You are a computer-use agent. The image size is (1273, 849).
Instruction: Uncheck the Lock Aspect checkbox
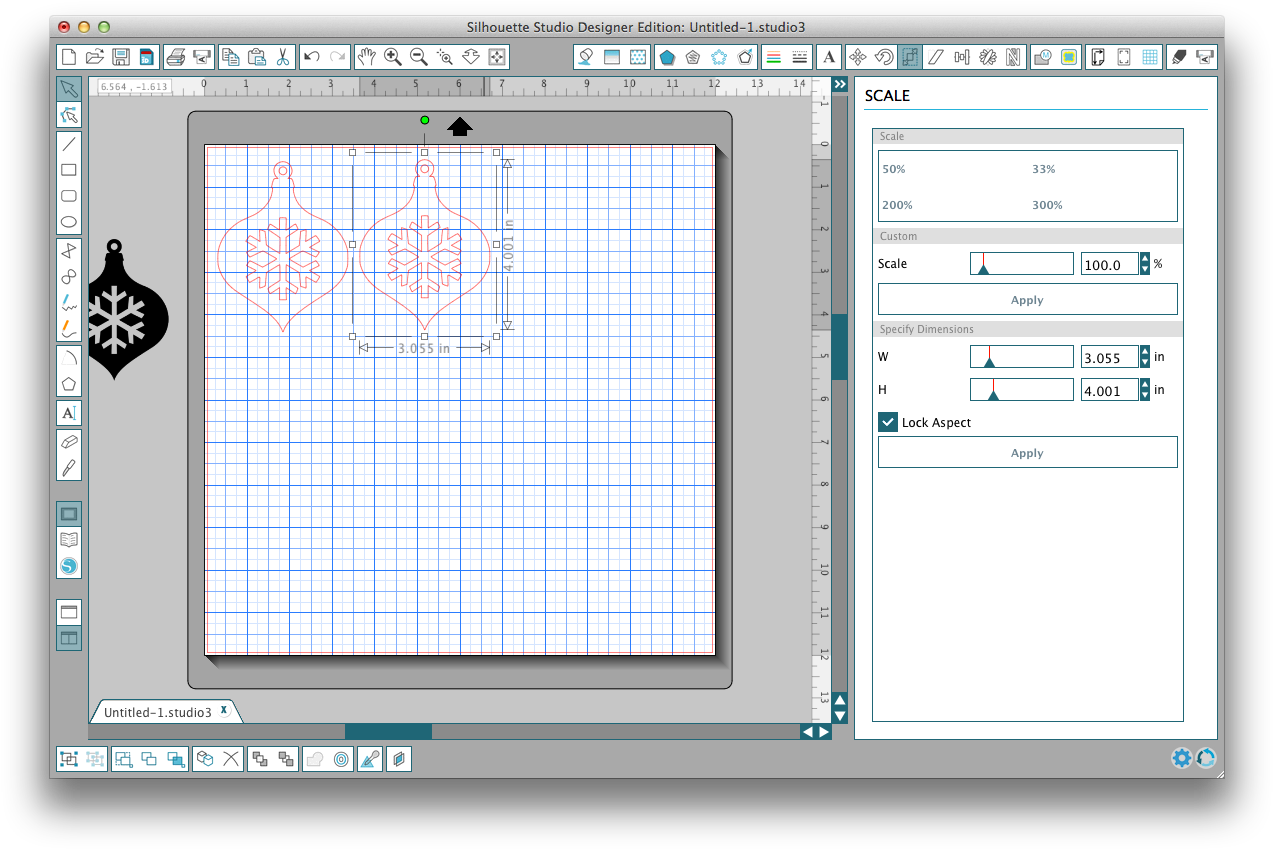(x=887, y=422)
